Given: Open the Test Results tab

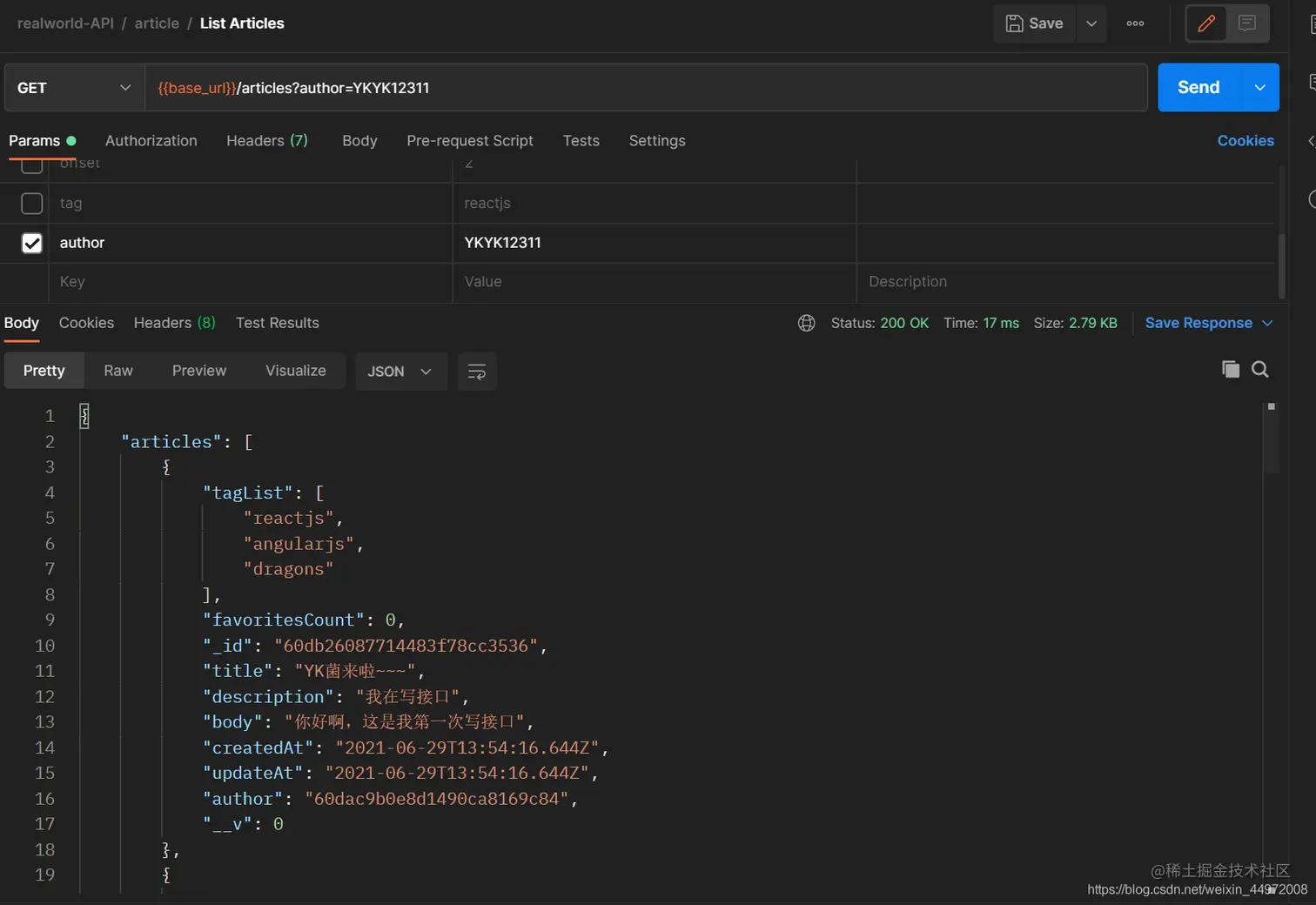Looking at the screenshot, I should [278, 323].
